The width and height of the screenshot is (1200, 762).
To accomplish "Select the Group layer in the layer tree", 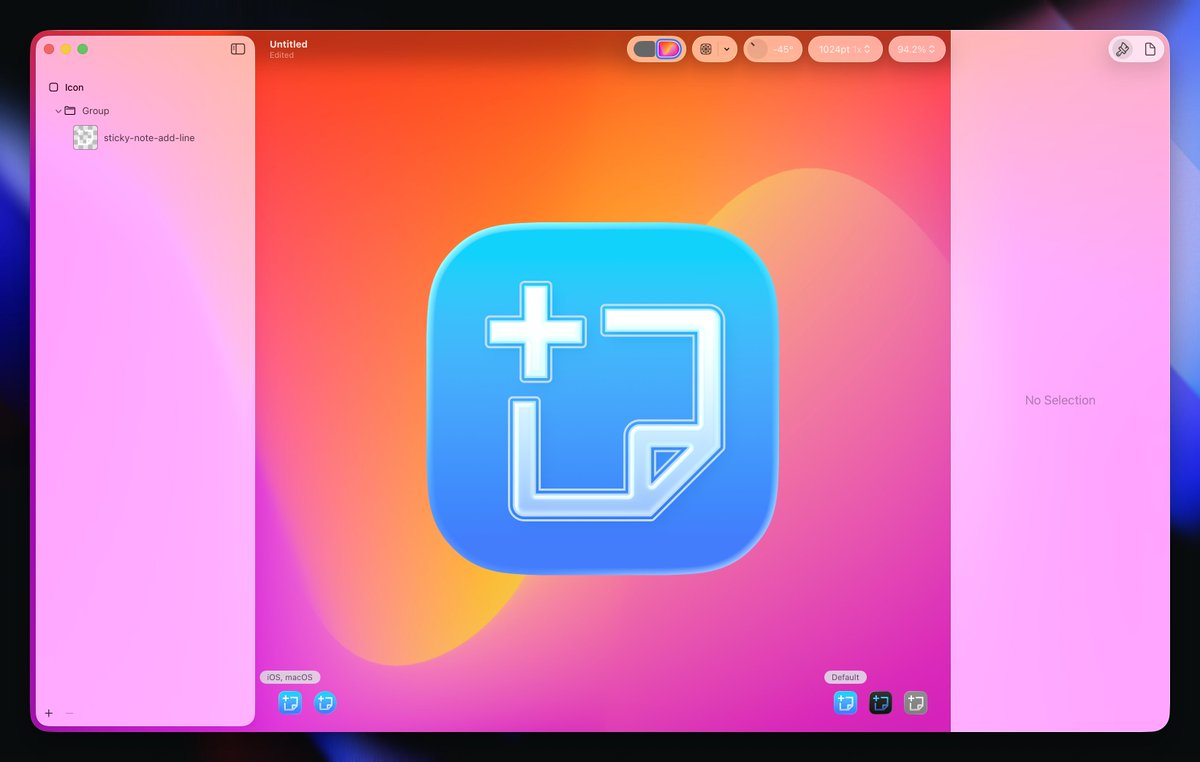I will (x=95, y=110).
